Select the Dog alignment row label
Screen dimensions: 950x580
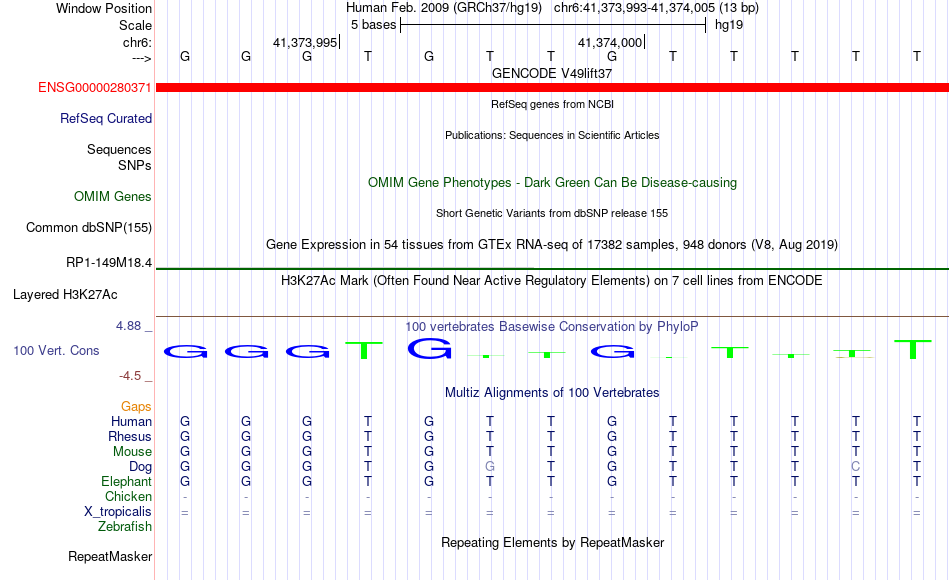coord(140,467)
